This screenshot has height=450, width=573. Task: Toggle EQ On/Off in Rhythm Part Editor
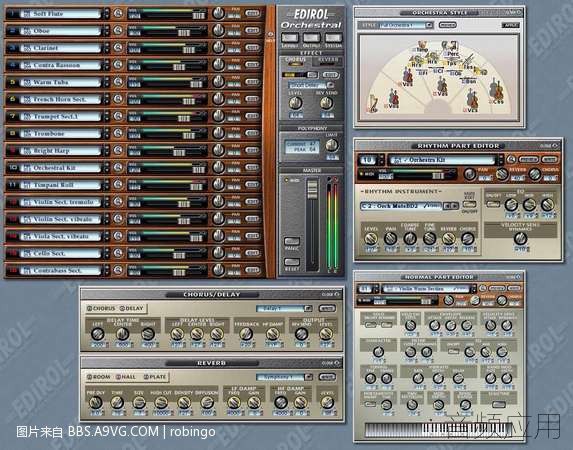pyautogui.click(x=493, y=204)
